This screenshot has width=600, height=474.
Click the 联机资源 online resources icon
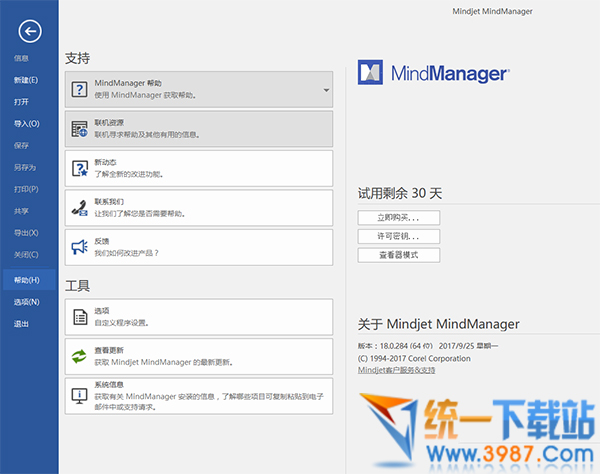pyautogui.click(x=80, y=128)
